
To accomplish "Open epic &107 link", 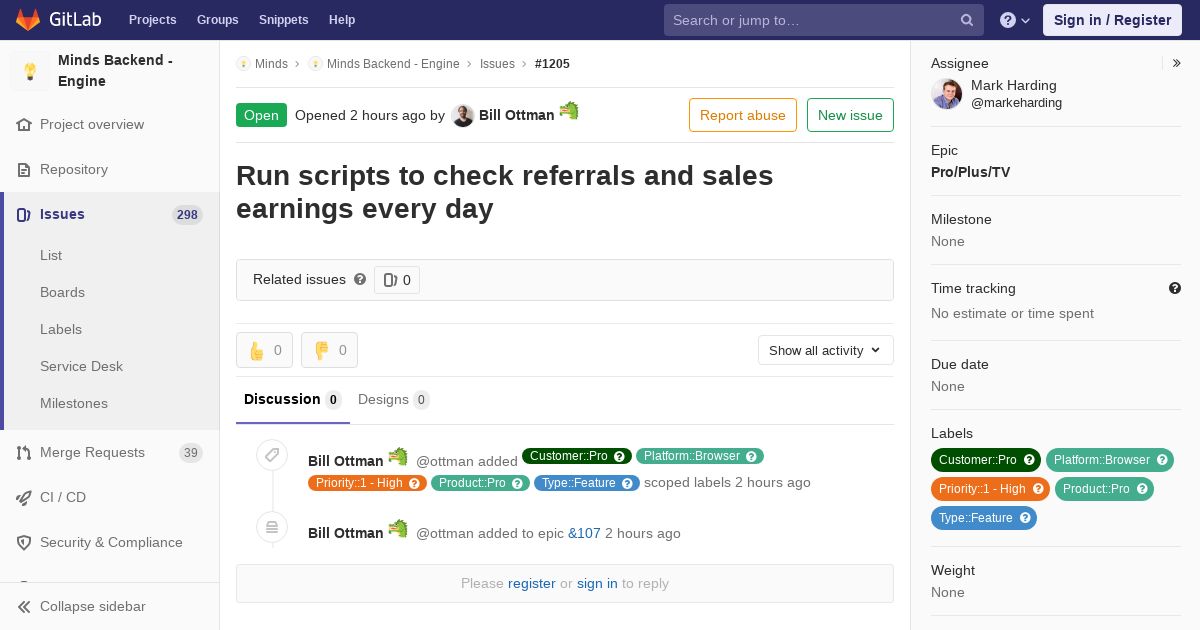I will [584, 534].
